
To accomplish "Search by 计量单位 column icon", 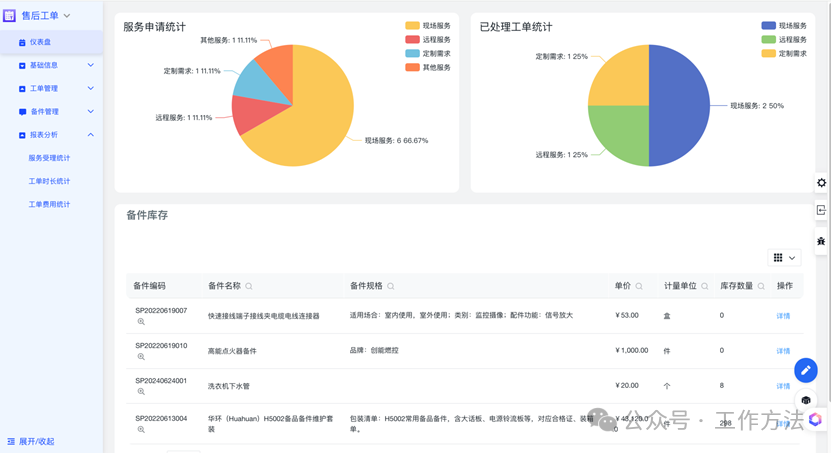I will pos(705,286).
